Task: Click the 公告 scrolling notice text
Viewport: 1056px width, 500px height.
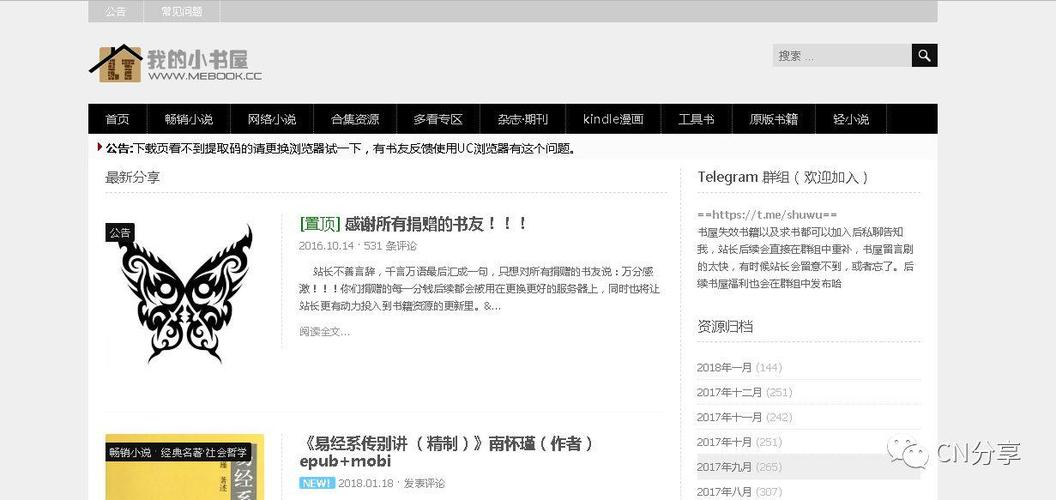Action: (341, 148)
